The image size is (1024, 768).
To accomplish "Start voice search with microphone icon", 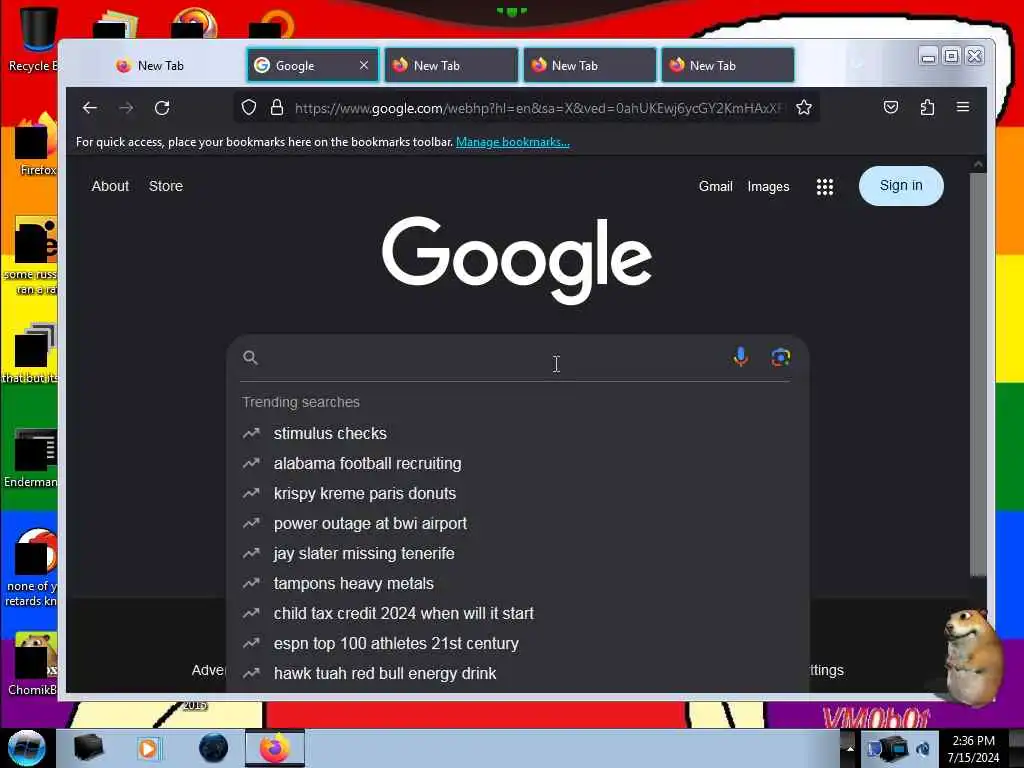I will point(741,357).
